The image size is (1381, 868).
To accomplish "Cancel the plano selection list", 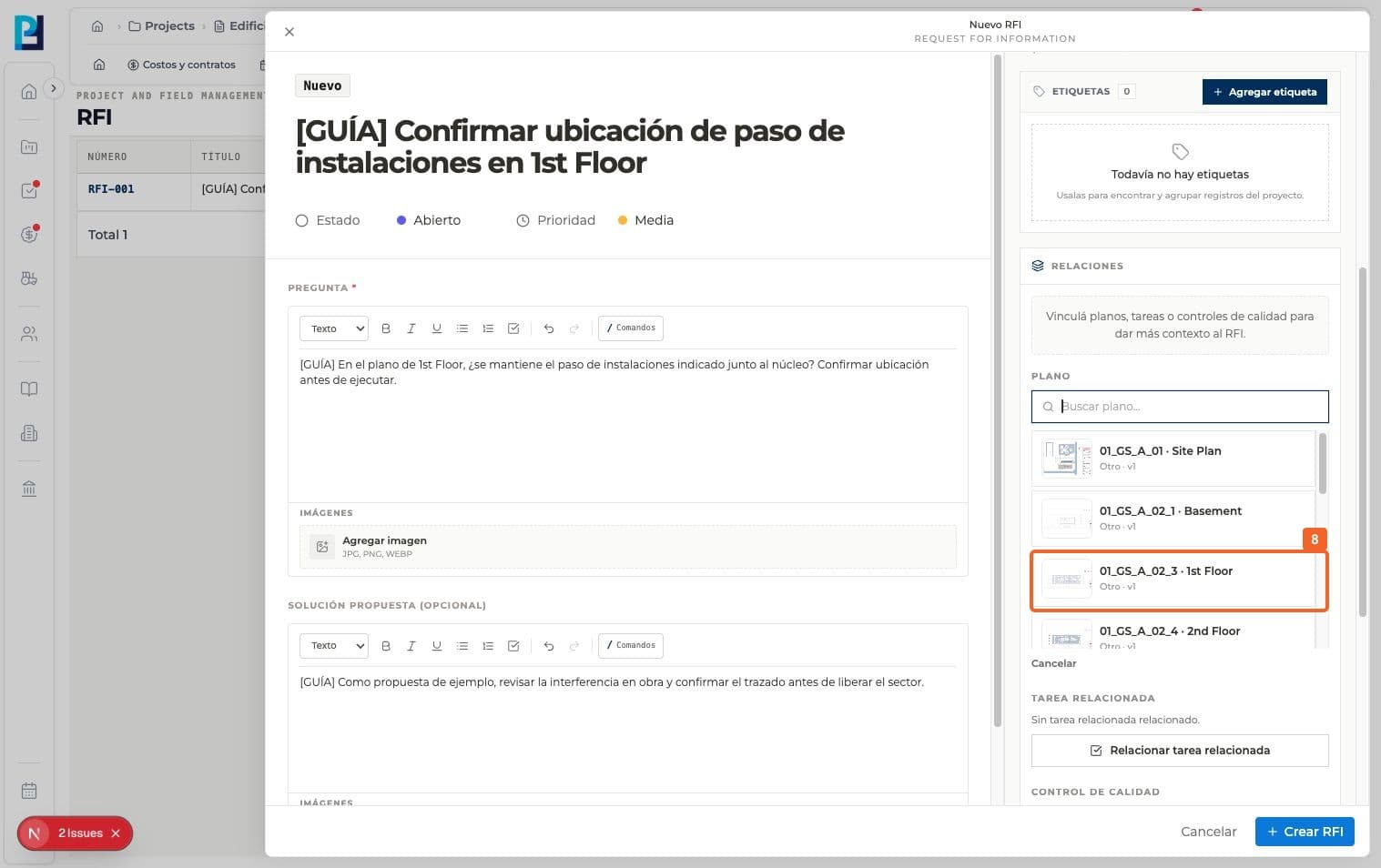I will tap(1054, 663).
